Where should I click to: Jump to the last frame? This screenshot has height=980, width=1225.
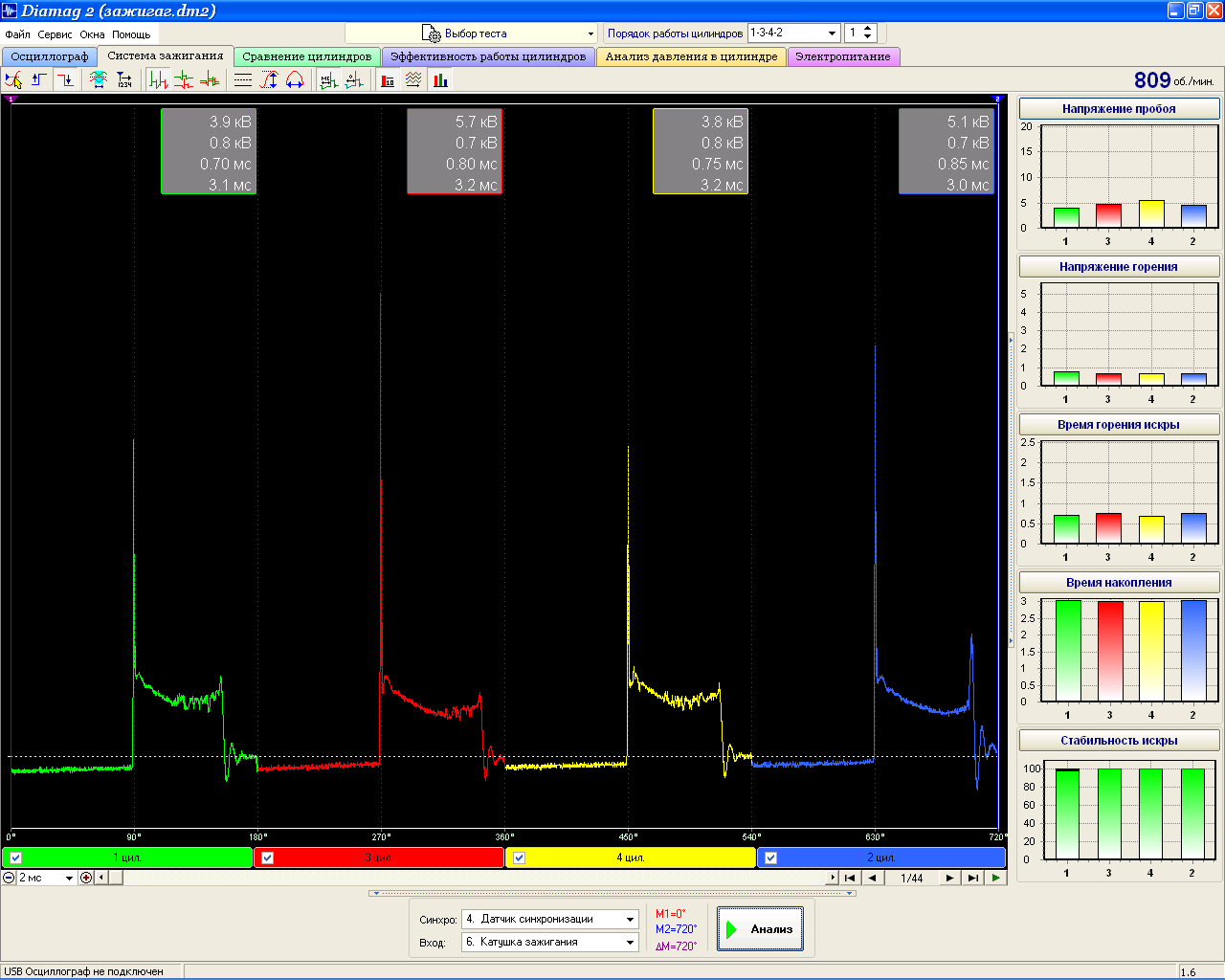(973, 878)
